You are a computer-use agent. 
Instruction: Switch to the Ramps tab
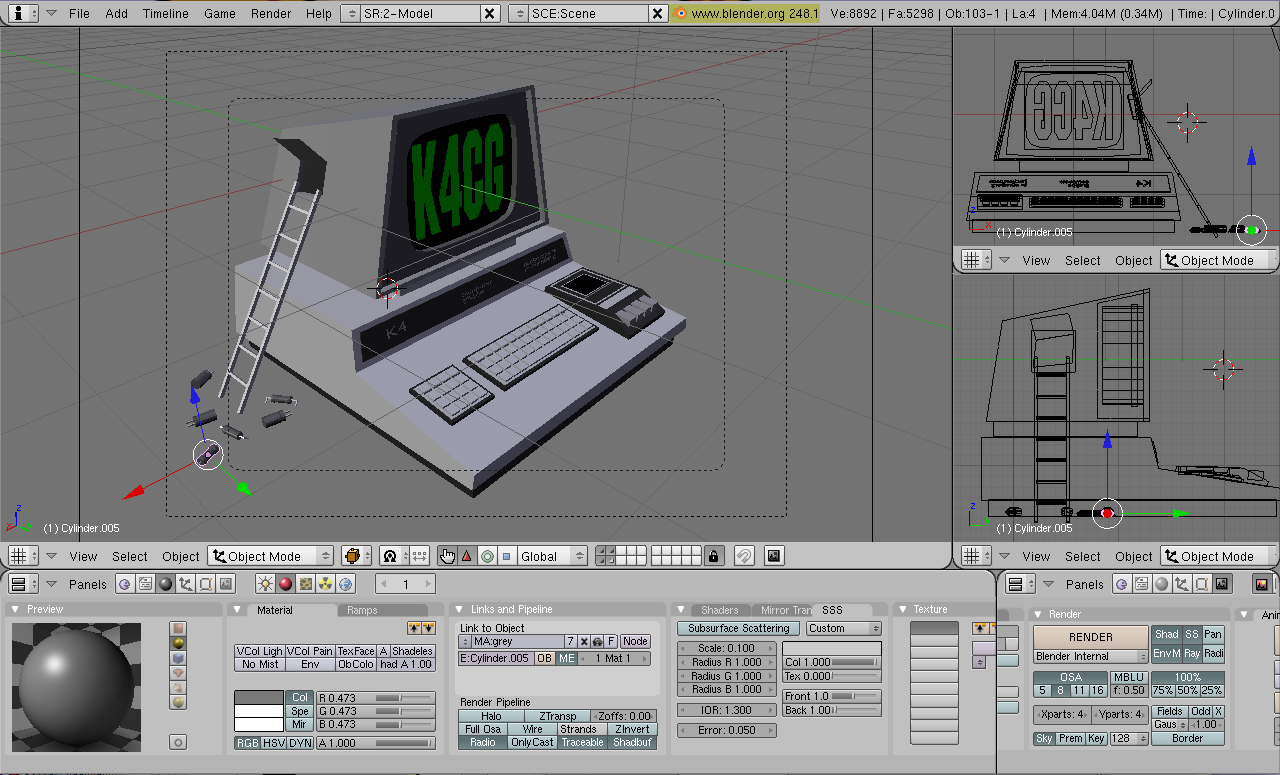point(363,610)
